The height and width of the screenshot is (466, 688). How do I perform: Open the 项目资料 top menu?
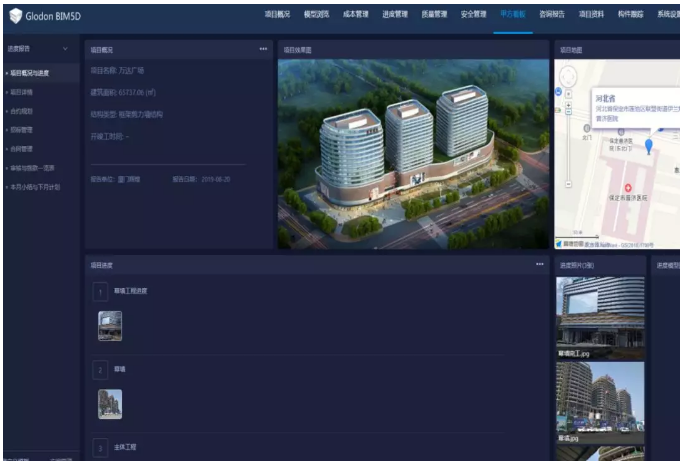(591, 14)
